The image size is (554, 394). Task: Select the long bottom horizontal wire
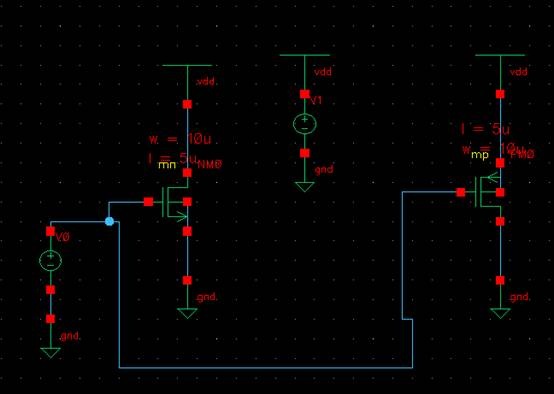(x=266, y=368)
